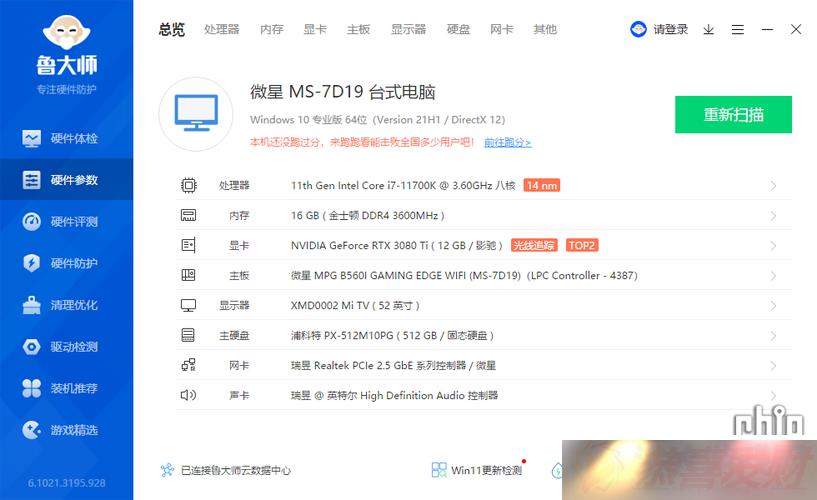
Task: Switch to the 显示器 tab
Action: tap(408, 30)
